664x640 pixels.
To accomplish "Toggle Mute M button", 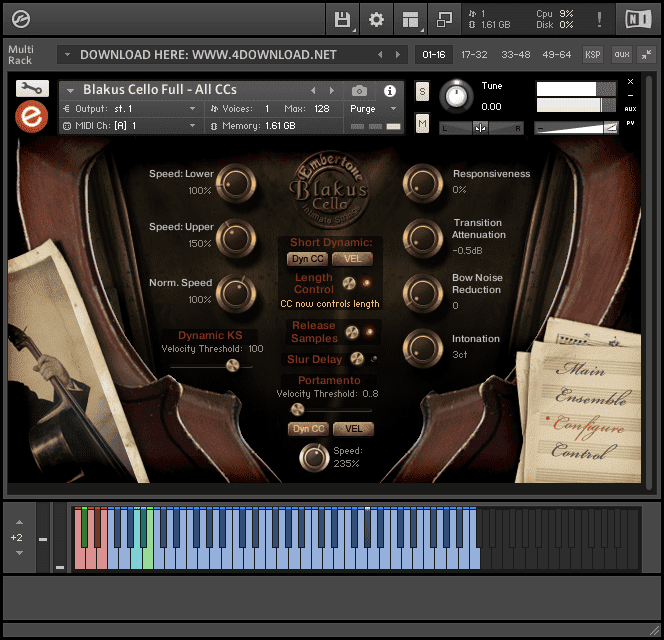I will (422, 123).
